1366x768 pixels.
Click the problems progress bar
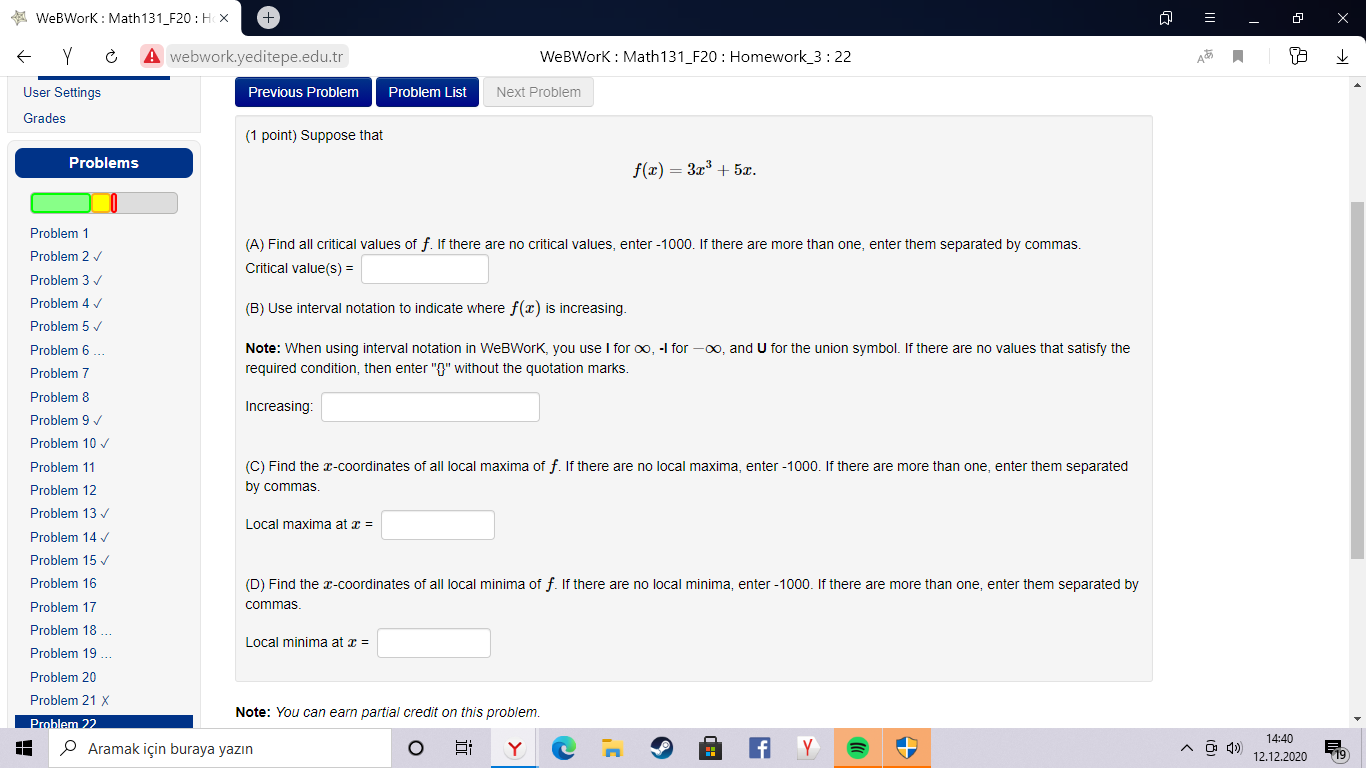pos(104,203)
